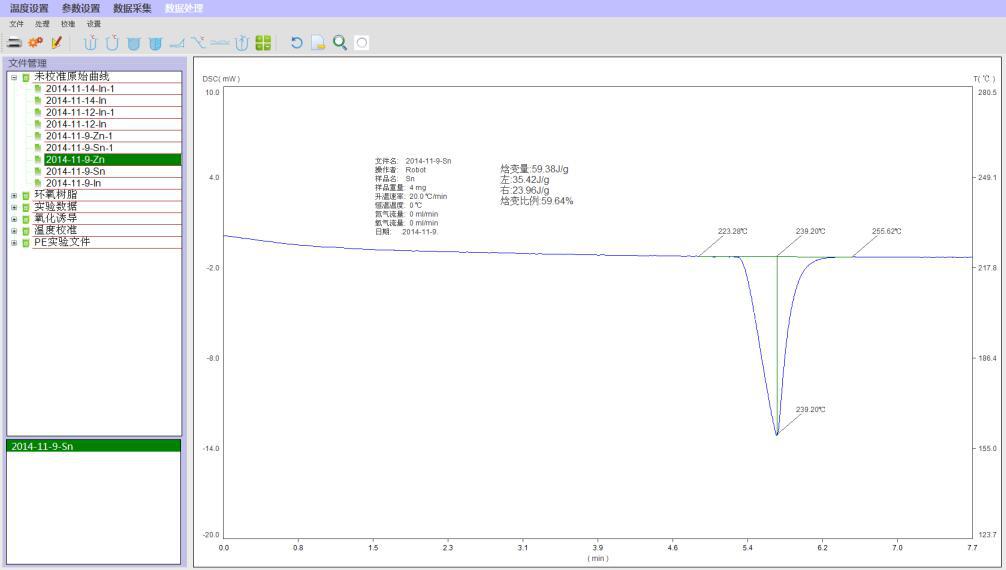Click the document note icon
Viewport: 1006px width, 570px height.
tap(318, 43)
